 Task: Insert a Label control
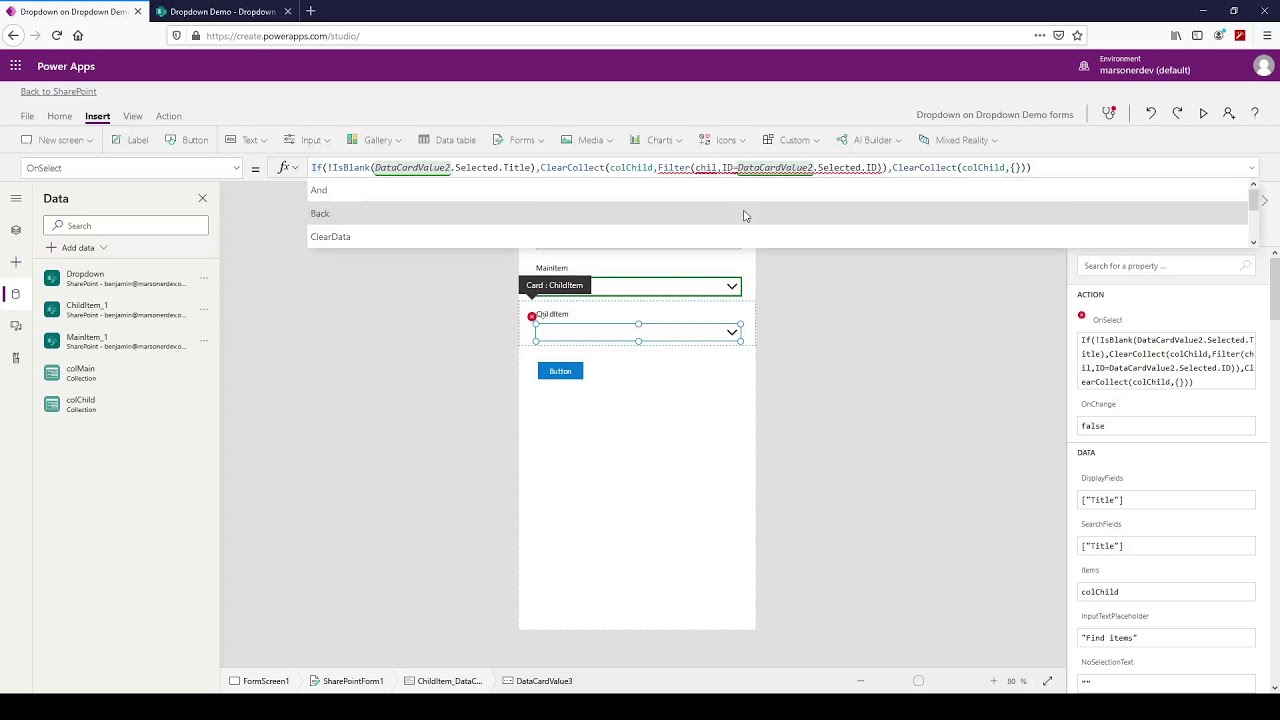(130, 140)
